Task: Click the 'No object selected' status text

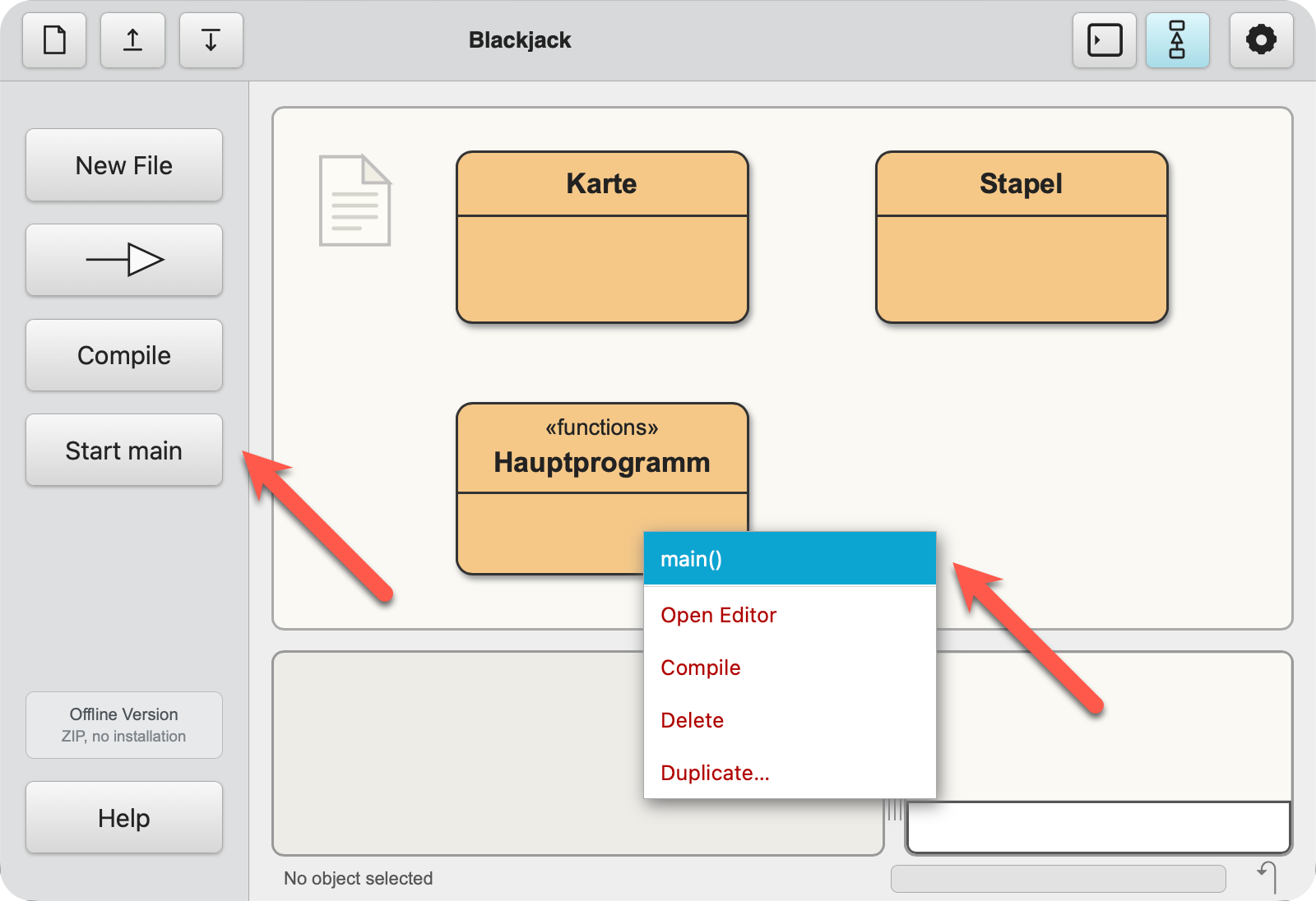Action: click(358, 878)
